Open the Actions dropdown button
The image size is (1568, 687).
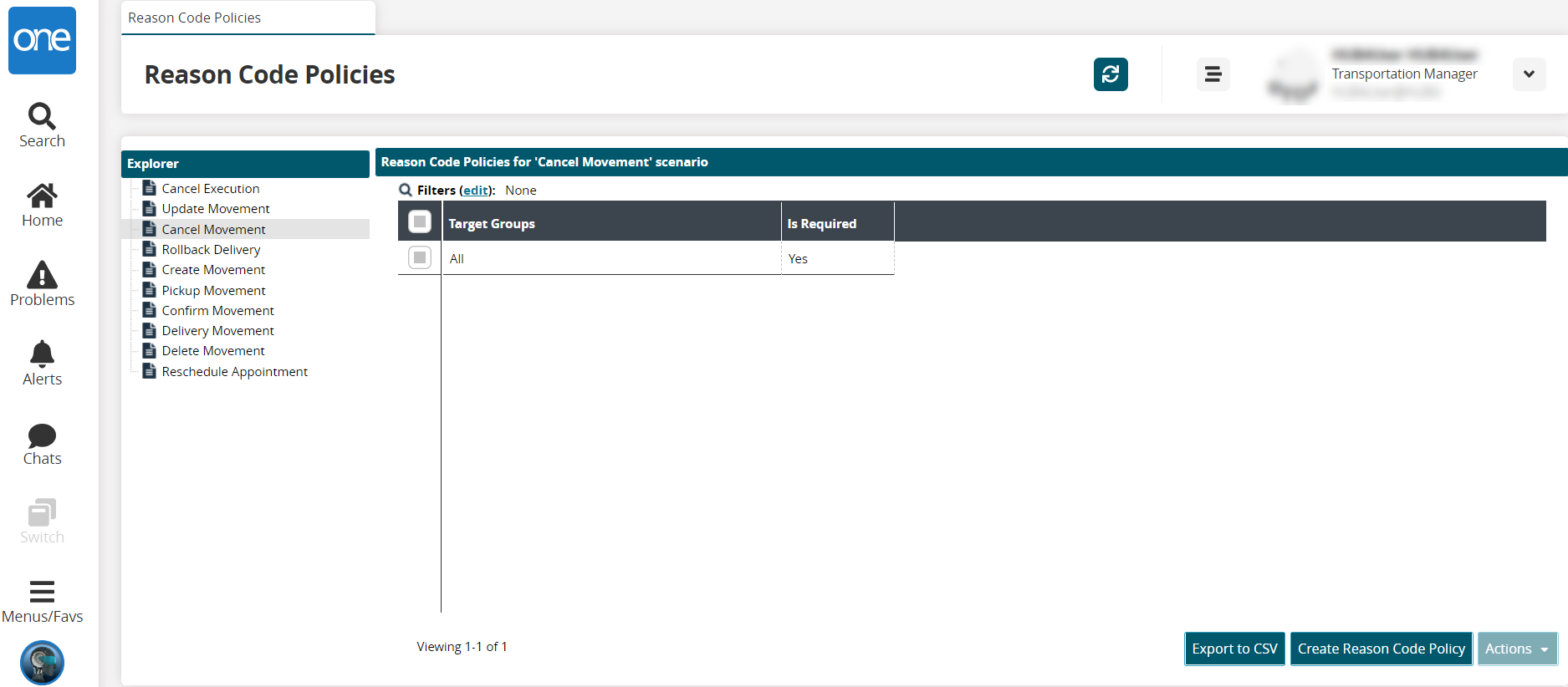click(x=1517, y=649)
